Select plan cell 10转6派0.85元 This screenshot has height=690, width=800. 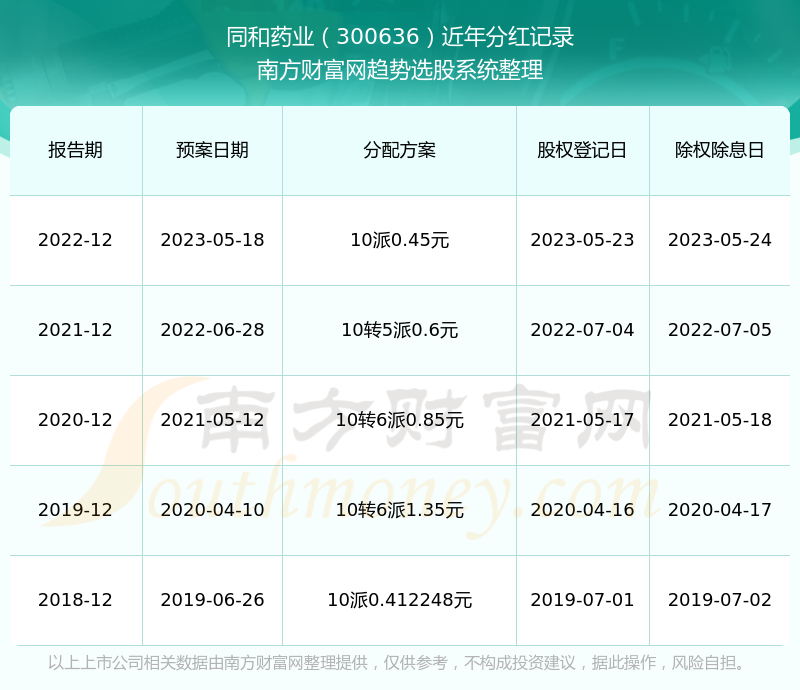399,420
